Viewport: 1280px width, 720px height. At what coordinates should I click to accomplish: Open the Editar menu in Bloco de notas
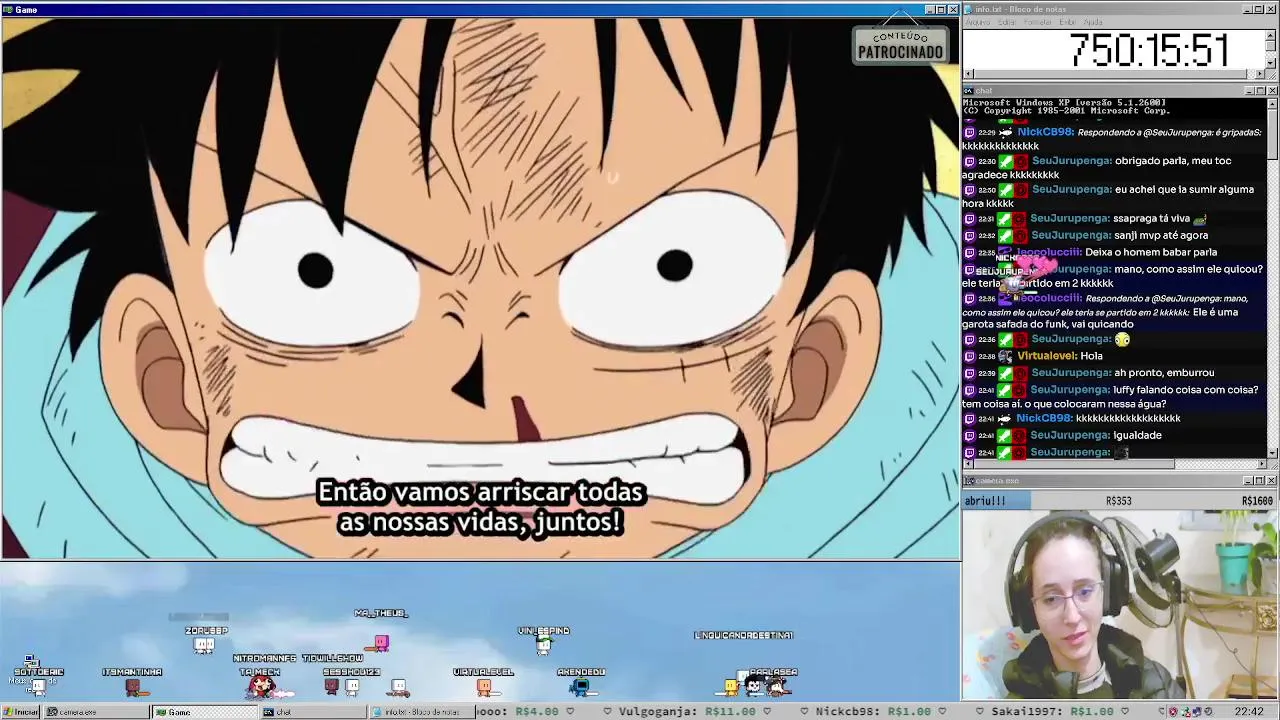pos(1007,22)
